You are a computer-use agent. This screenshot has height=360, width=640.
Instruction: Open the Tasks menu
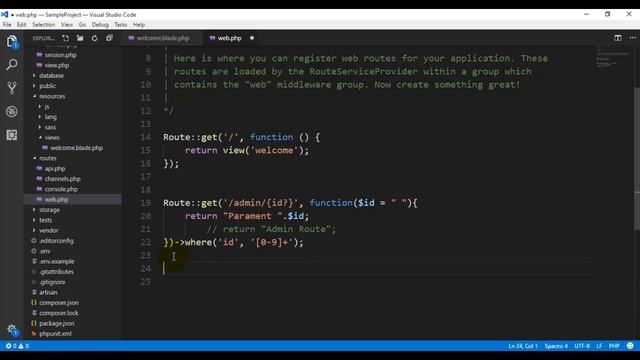click(x=121, y=24)
